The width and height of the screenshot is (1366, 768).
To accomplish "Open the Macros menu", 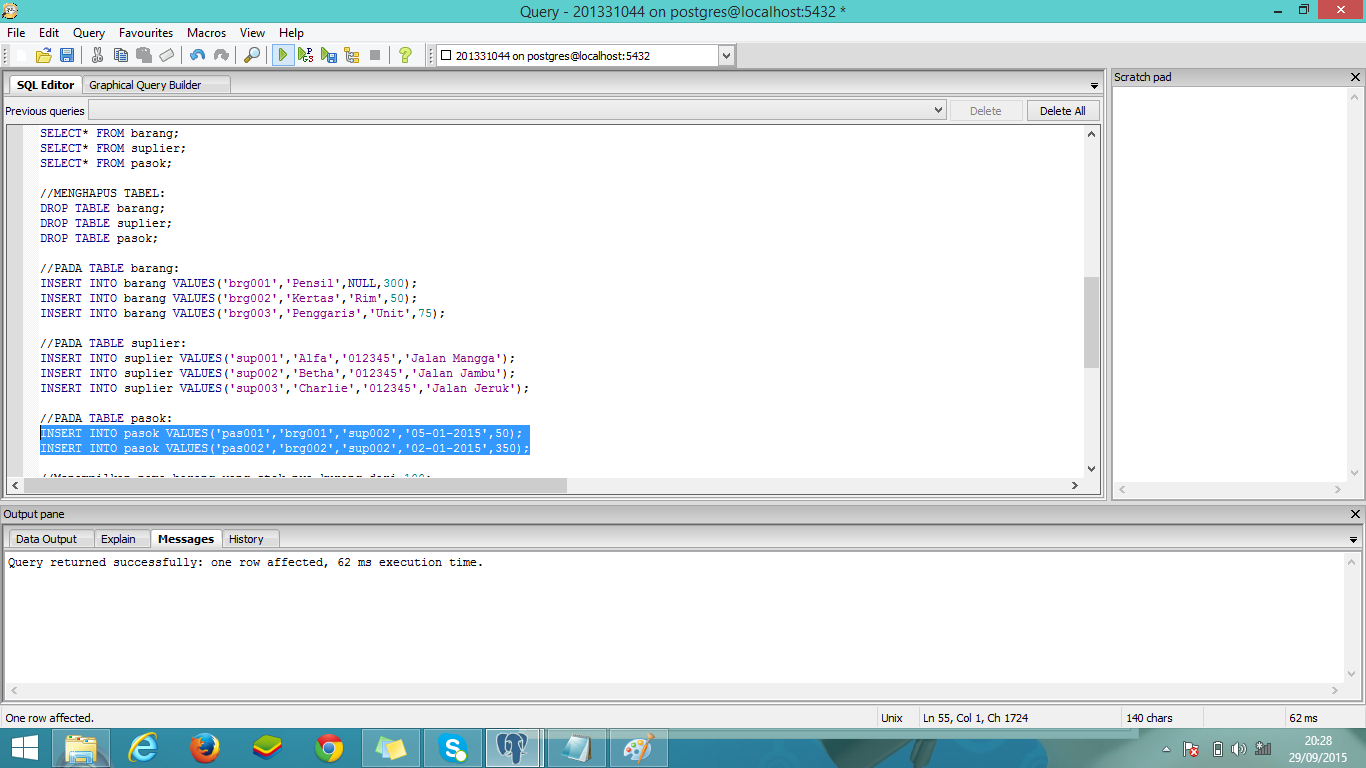I will [x=207, y=33].
